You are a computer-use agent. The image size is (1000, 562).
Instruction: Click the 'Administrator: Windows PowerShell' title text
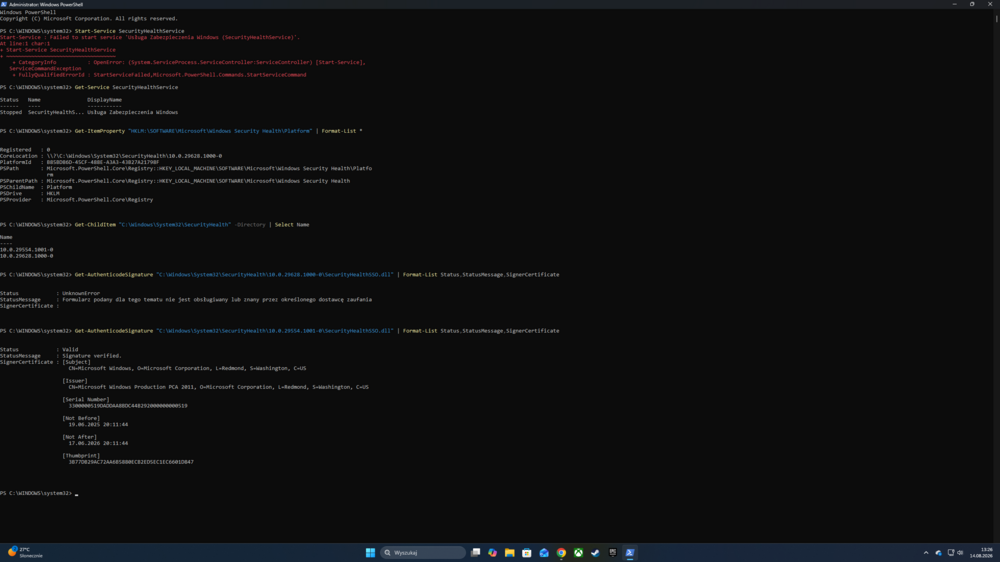point(46,4)
